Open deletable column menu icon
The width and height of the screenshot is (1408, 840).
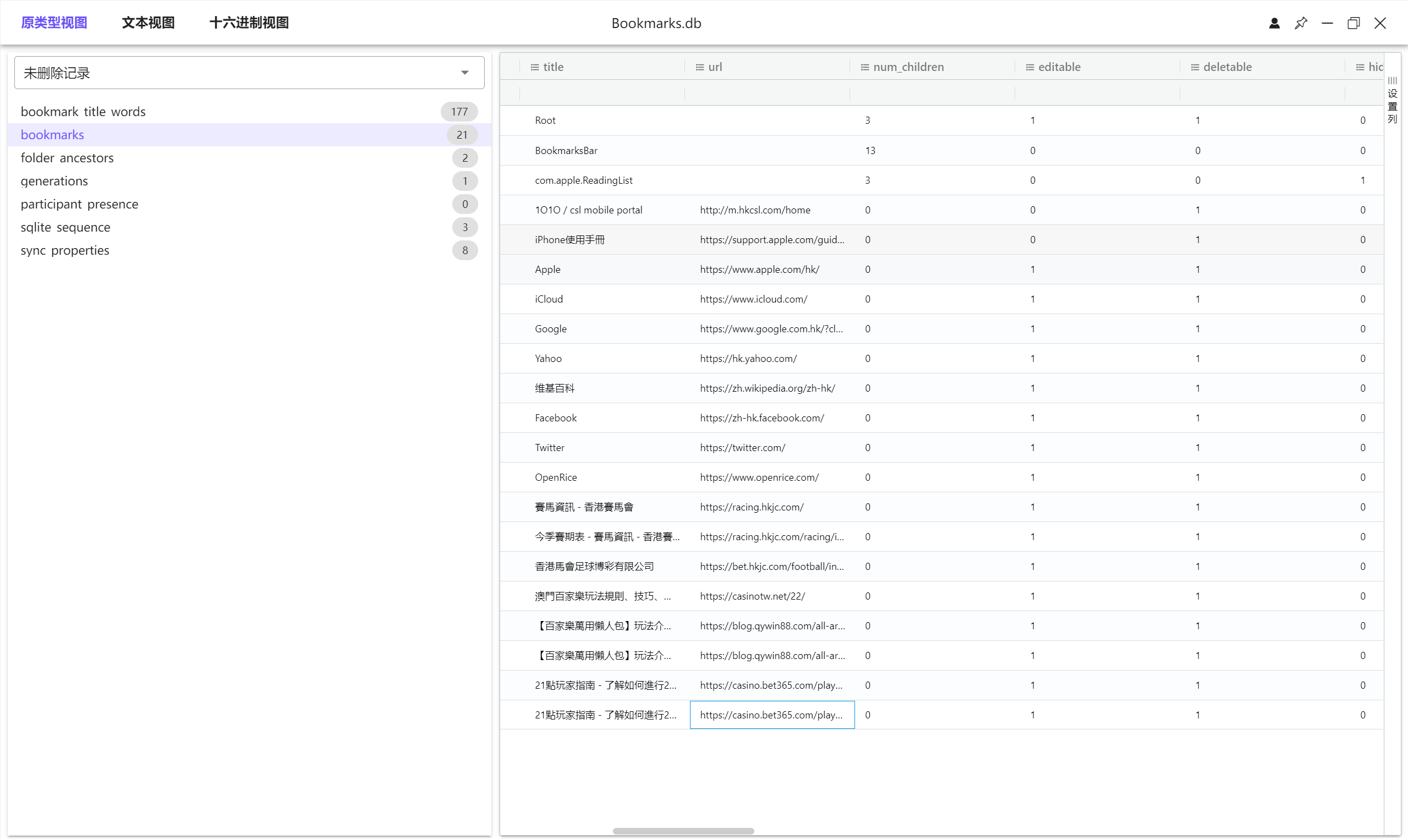coord(1195,67)
